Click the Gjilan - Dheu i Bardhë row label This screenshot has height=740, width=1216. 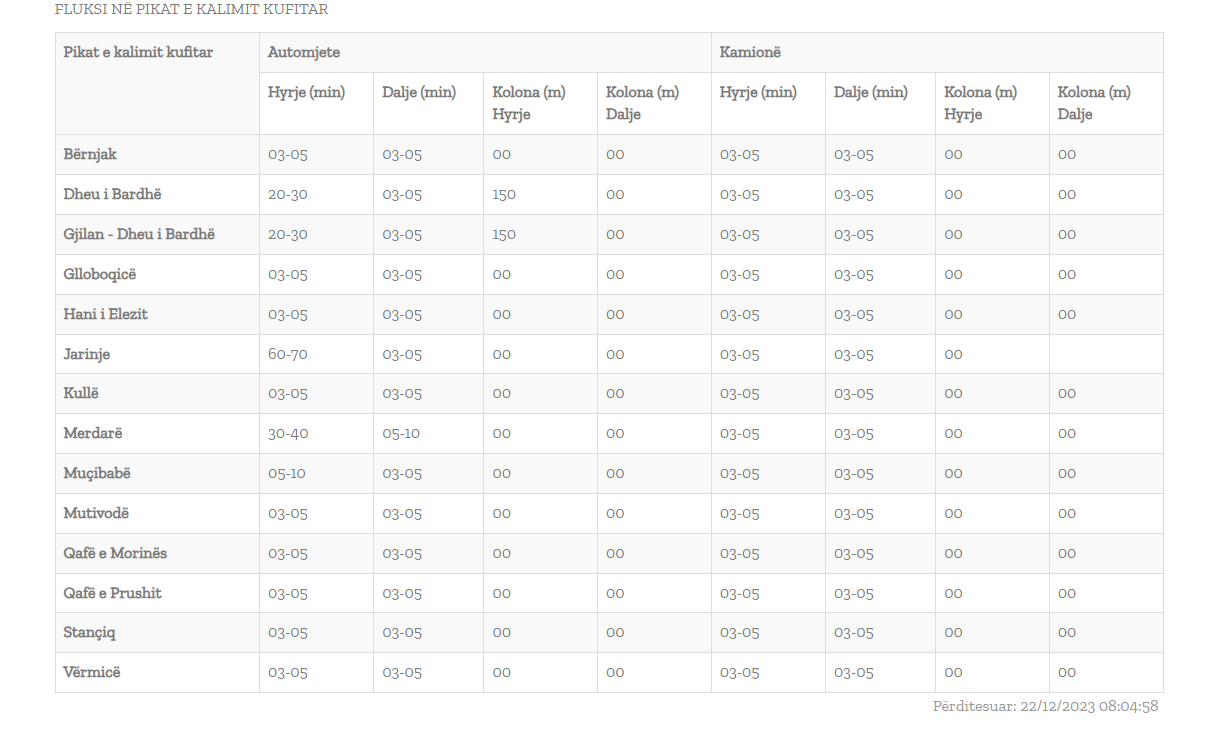pos(139,234)
